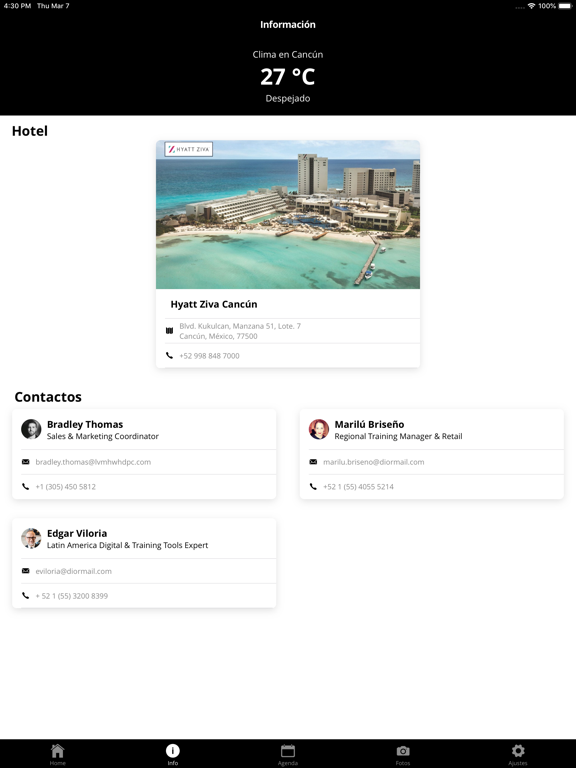576x768 pixels.
Task: Tap the battery status icon
Action: [x=565, y=6]
